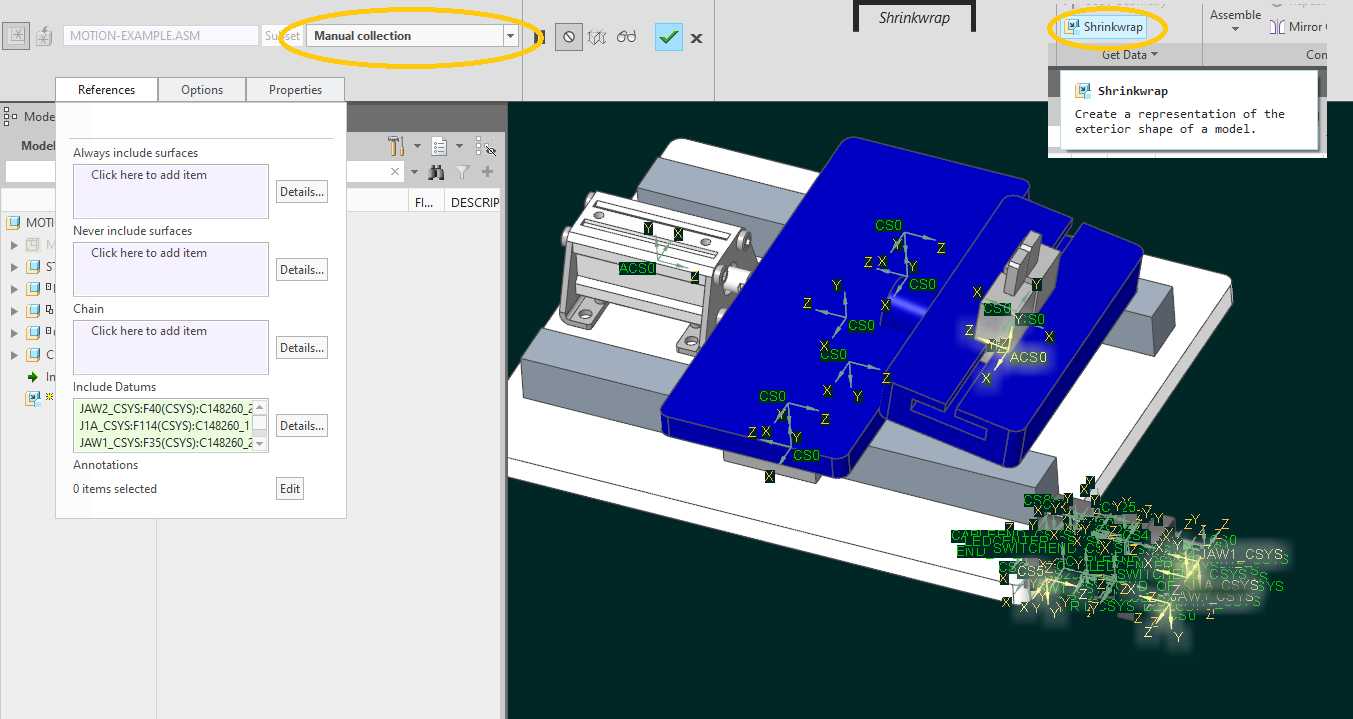Confirm the shrinkwrap with the green checkmark
This screenshot has height=719, width=1353.
click(x=668, y=36)
